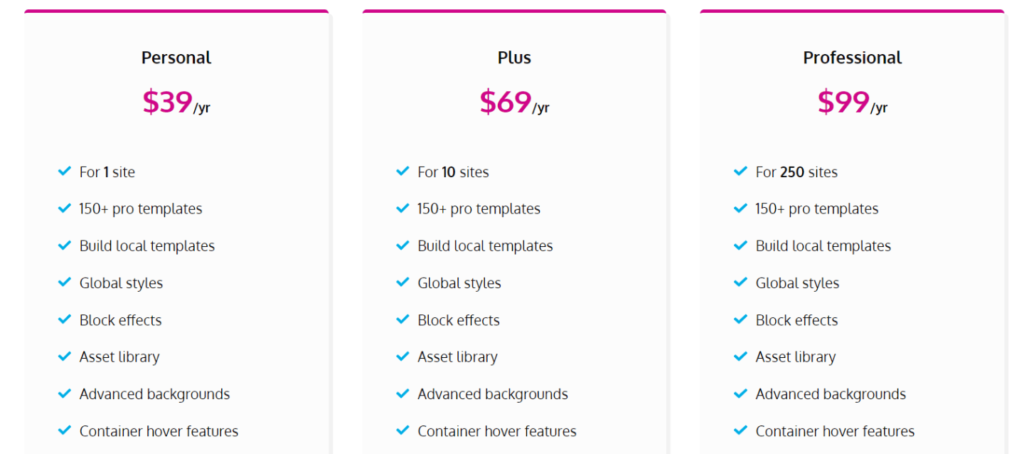This screenshot has width=1024, height=454.
Task: Click Advanced backgrounds checkmark in Personal plan
Action: [65, 394]
